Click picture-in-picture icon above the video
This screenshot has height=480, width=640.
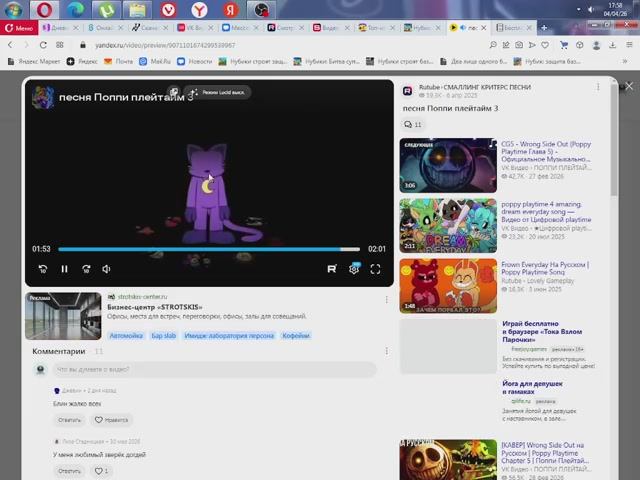point(173,92)
